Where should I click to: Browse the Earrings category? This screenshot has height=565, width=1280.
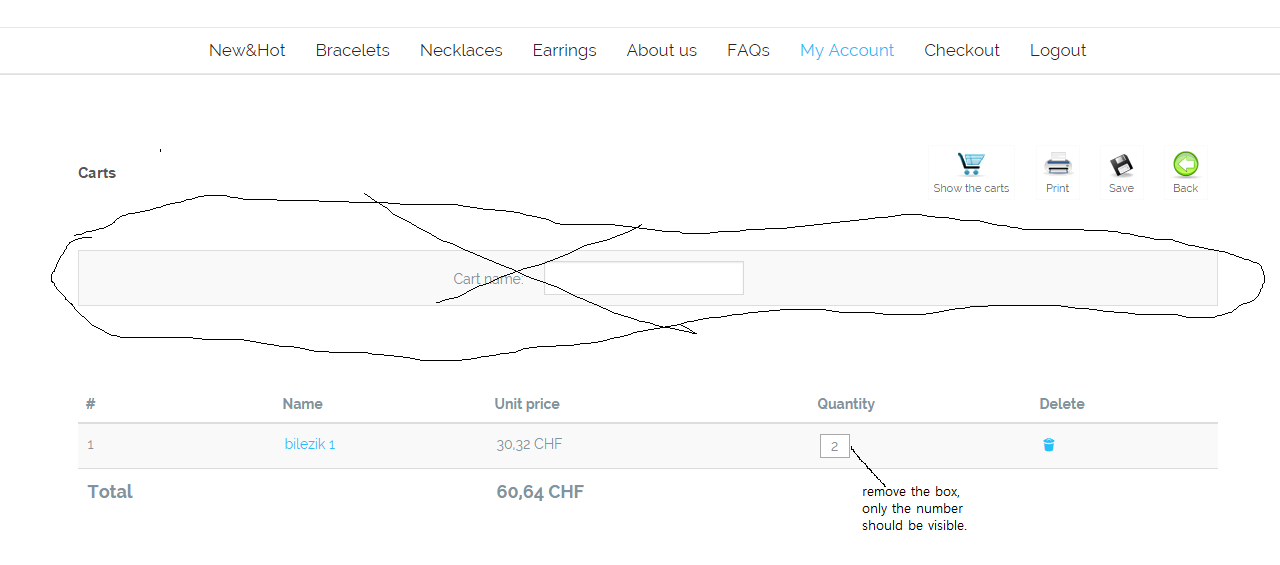pyautogui.click(x=564, y=50)
